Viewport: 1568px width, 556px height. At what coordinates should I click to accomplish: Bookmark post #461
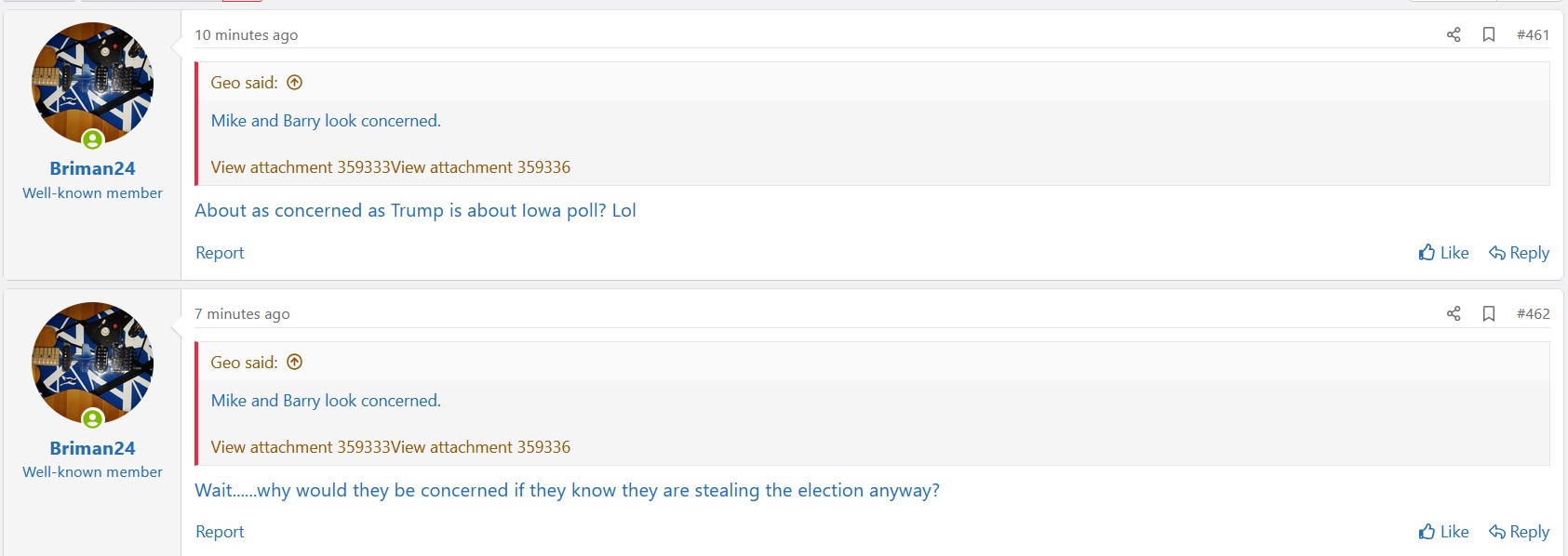tap(1489, 34)
